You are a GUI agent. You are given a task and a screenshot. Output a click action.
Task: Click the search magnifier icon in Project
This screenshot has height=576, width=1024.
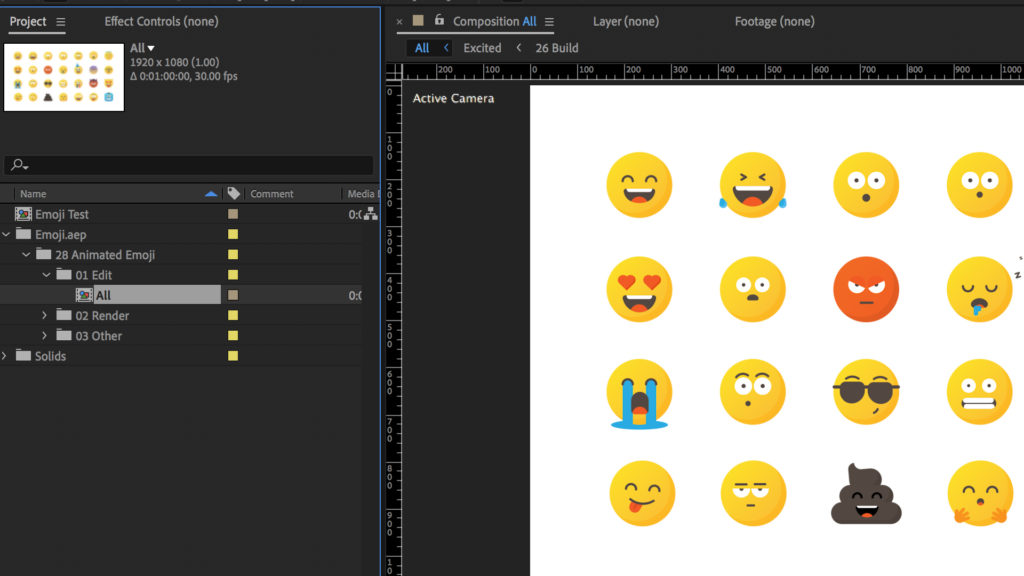[17, 166]
